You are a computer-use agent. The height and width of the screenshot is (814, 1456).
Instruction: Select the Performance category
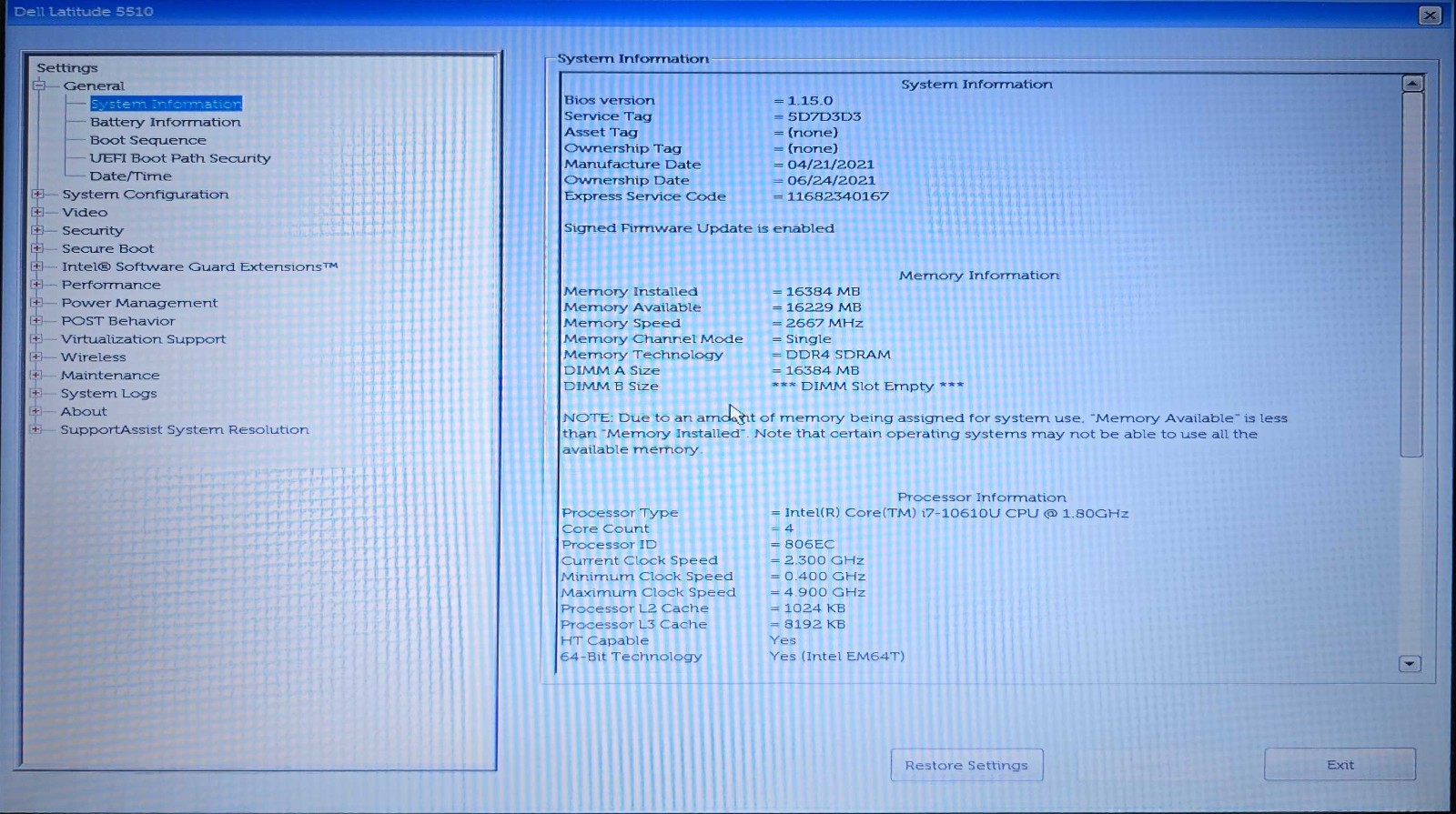(x=111, y=285)
